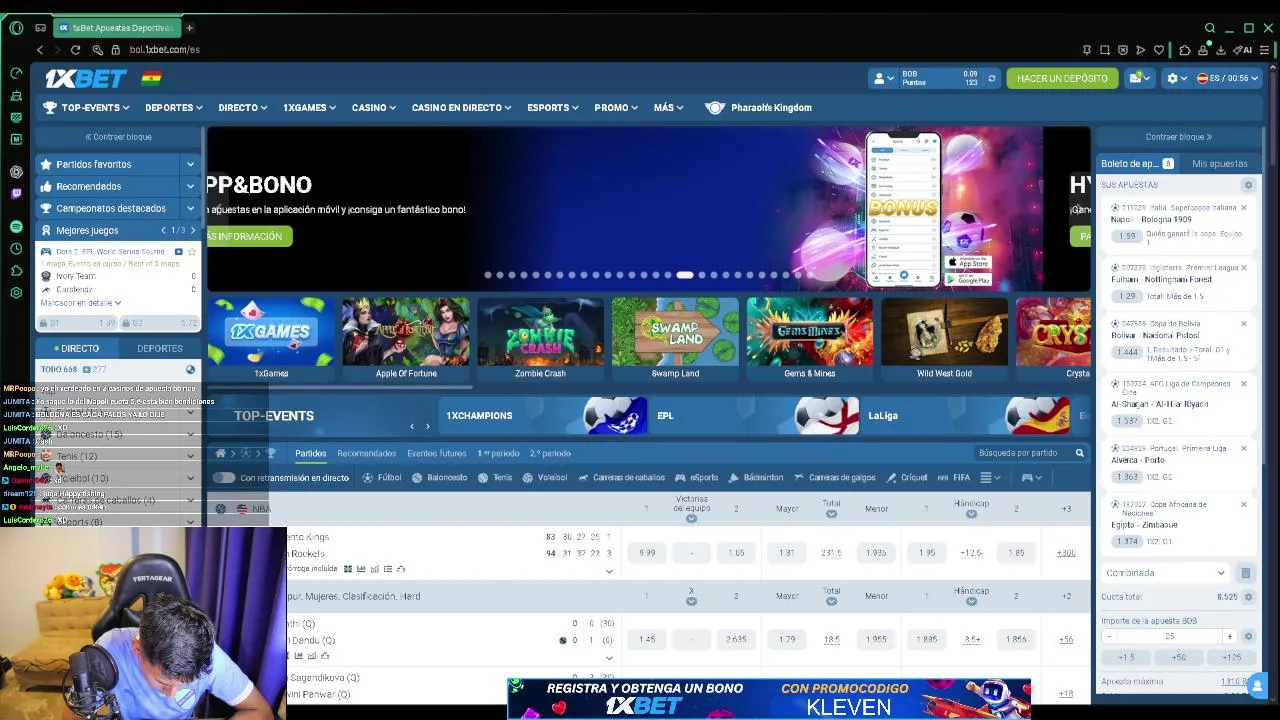Filter by Tenis sport
Image resolution: width=1280 pixels, height=720 pixels.
pyautogui.click(x=494, y=478)
